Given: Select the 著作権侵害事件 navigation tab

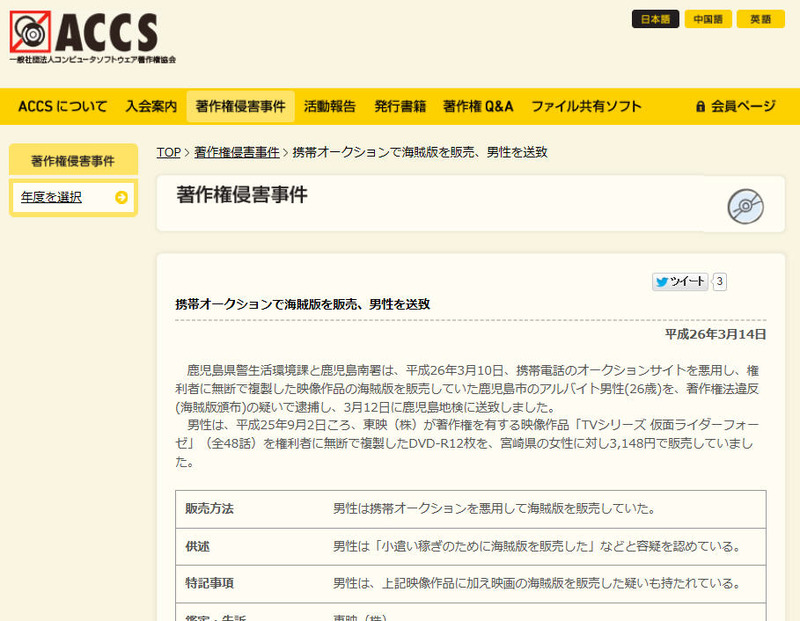Looking at the screenshot, I should click(240, 107).
